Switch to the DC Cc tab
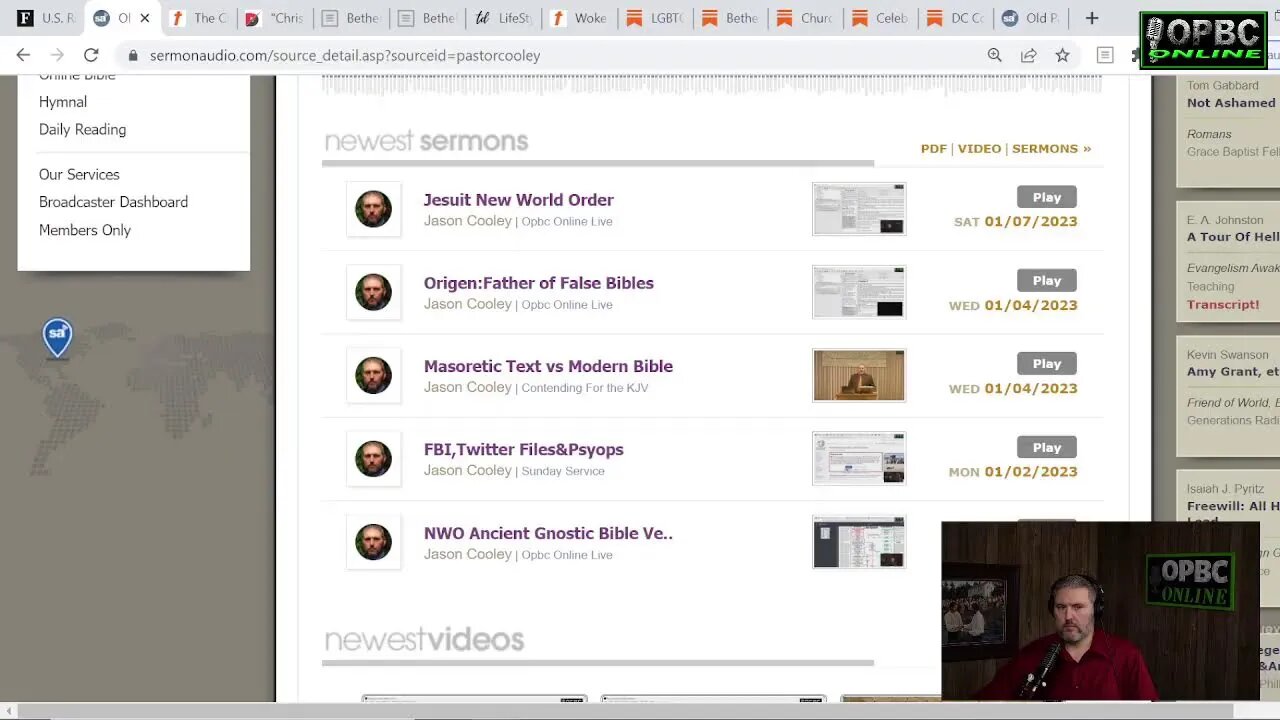The width and height of the screenshot is (1280, 720). [956, 18]
